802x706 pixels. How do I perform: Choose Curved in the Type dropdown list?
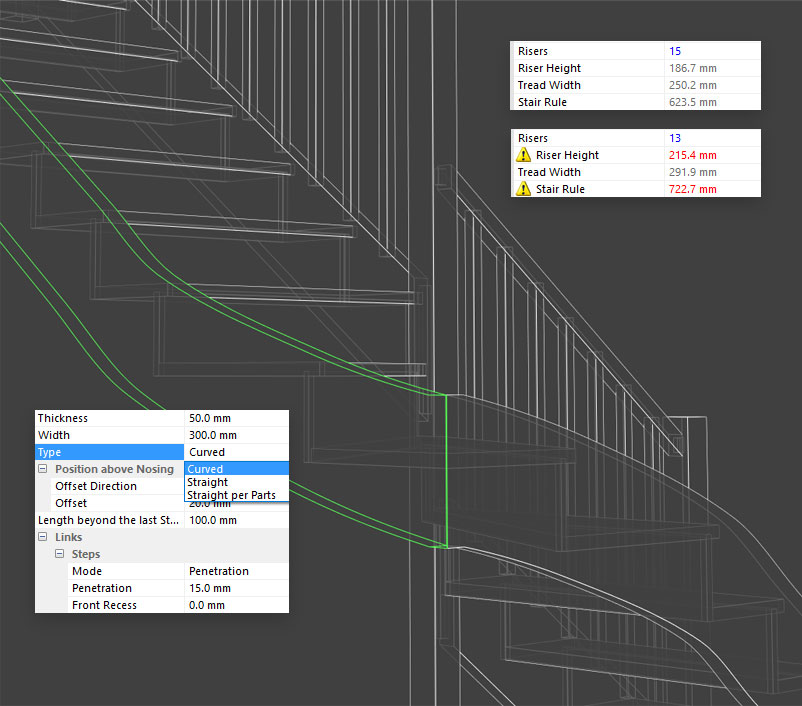point(236,469)
